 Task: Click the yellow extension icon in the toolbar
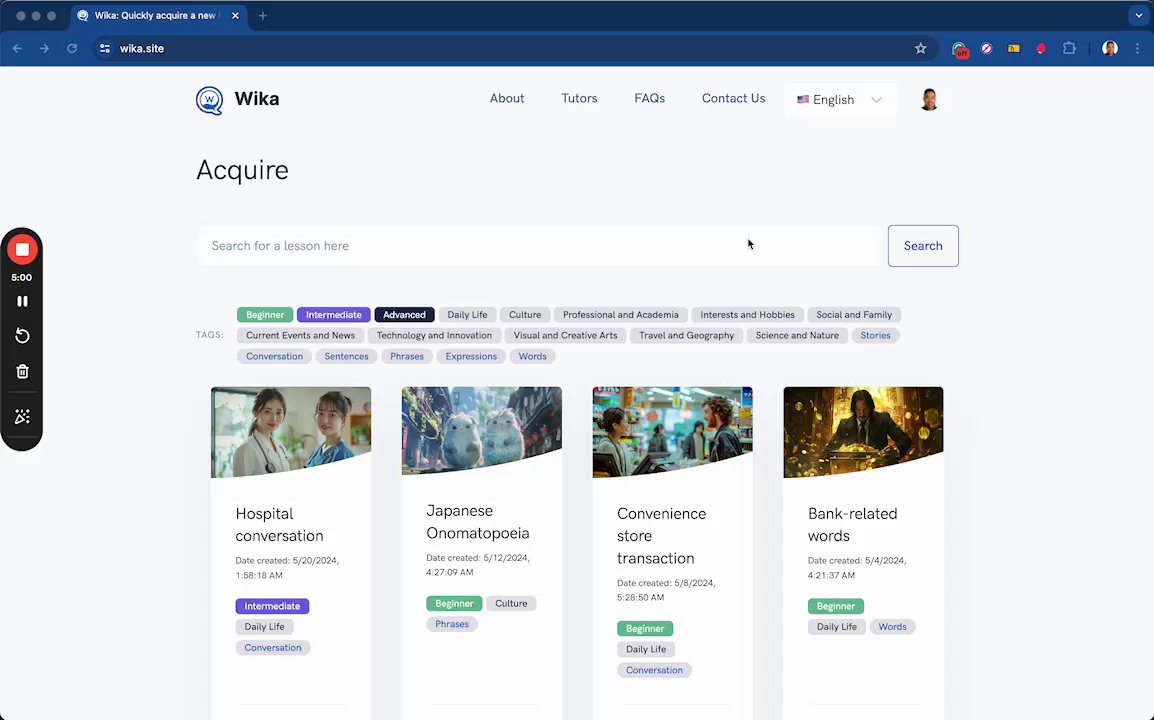click(x=1014, y=49)
